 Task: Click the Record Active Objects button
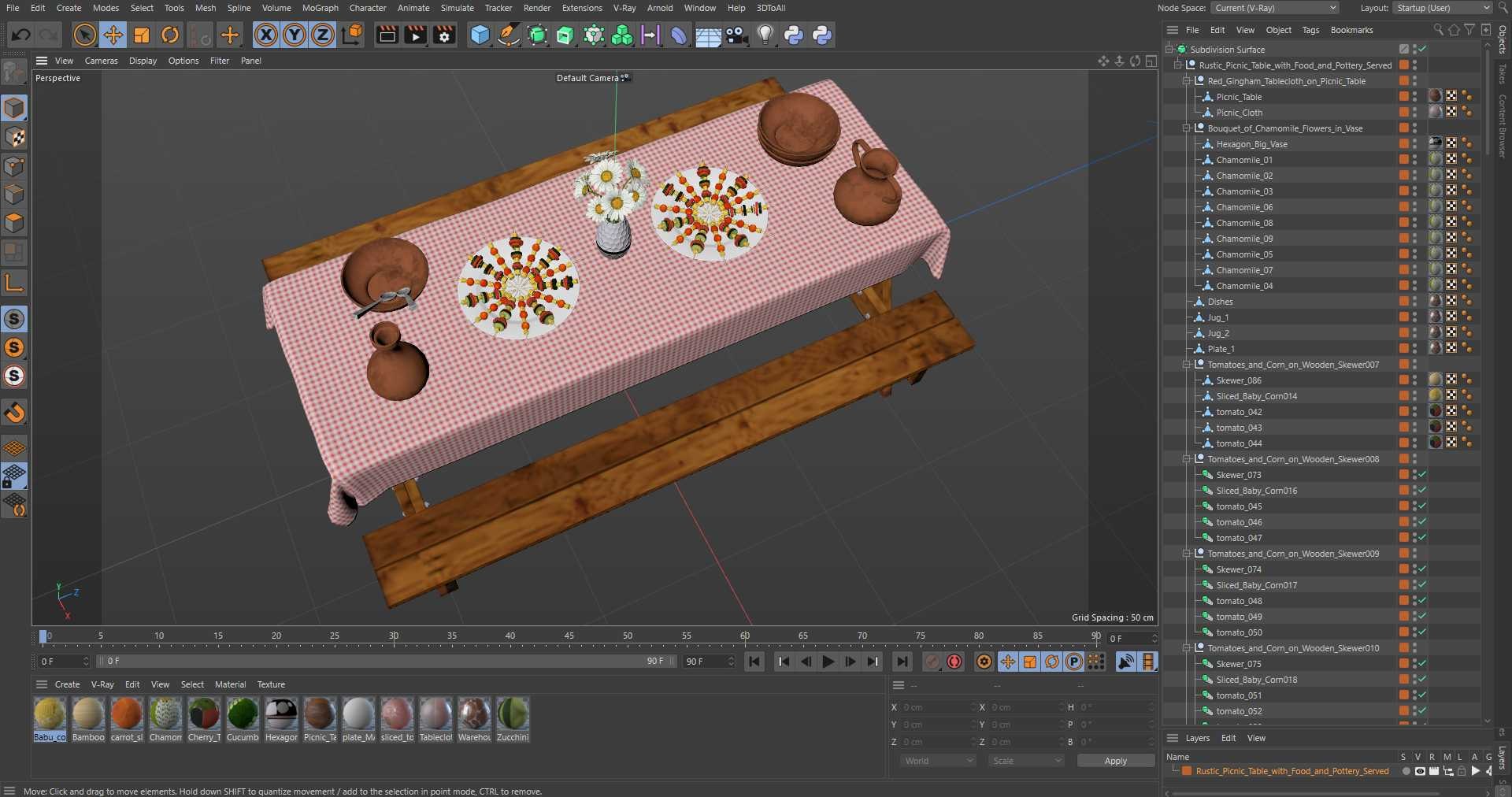pos(932,662)
